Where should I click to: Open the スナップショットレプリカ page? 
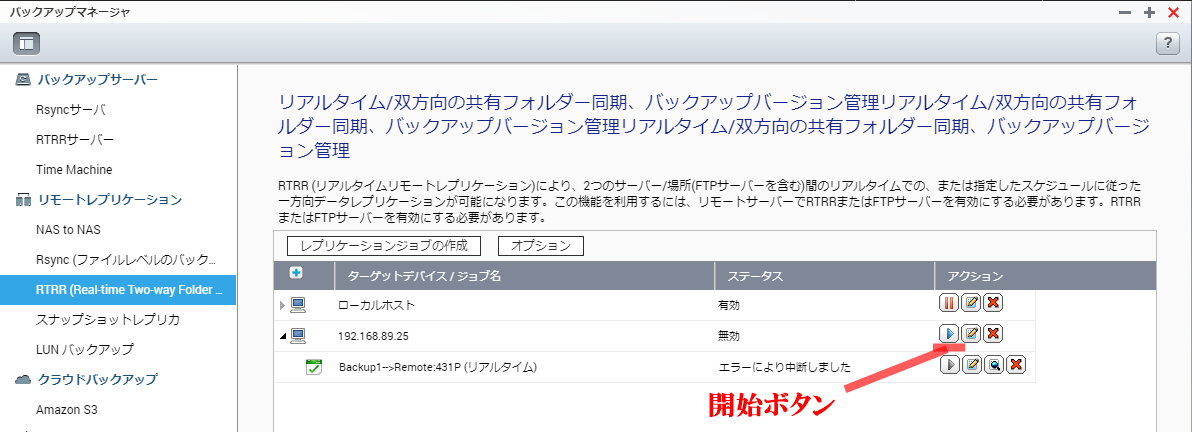(x=108, y=319)
